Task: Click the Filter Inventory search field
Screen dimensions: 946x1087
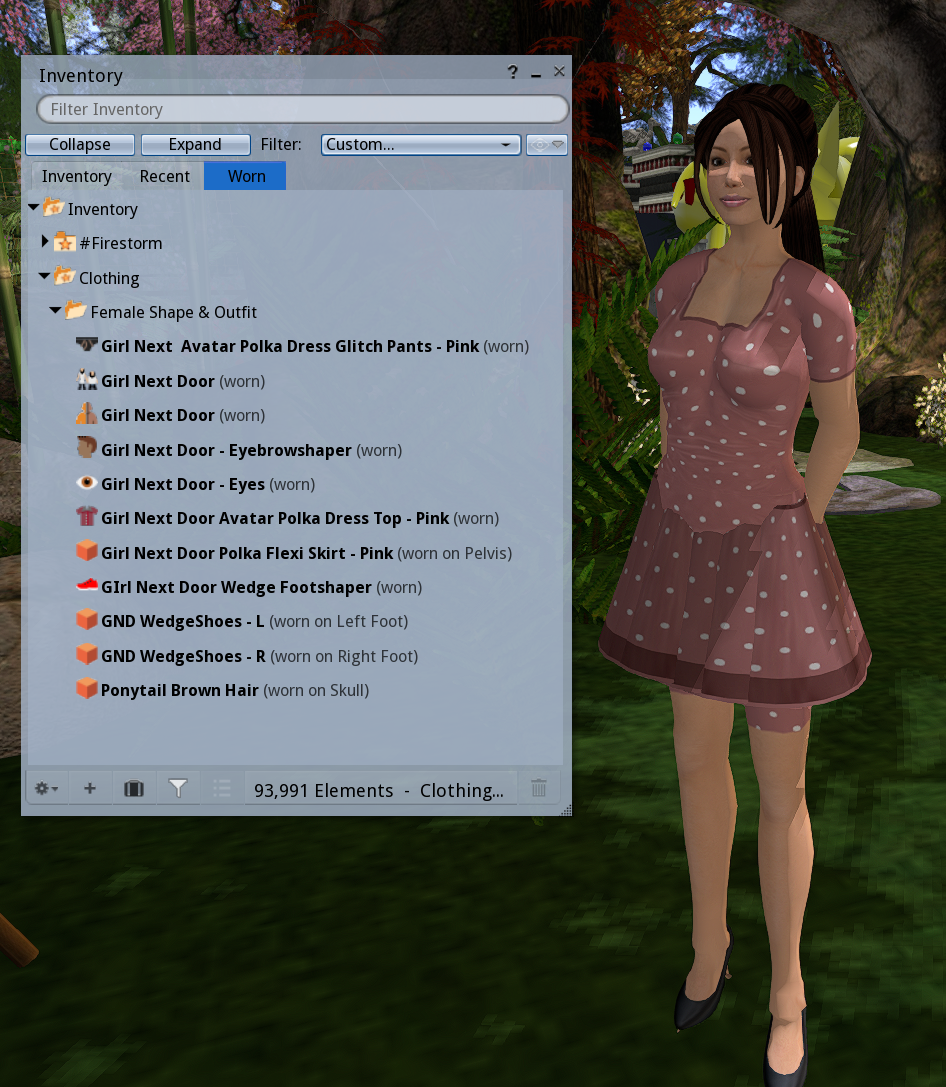Action: pos(303,110)
